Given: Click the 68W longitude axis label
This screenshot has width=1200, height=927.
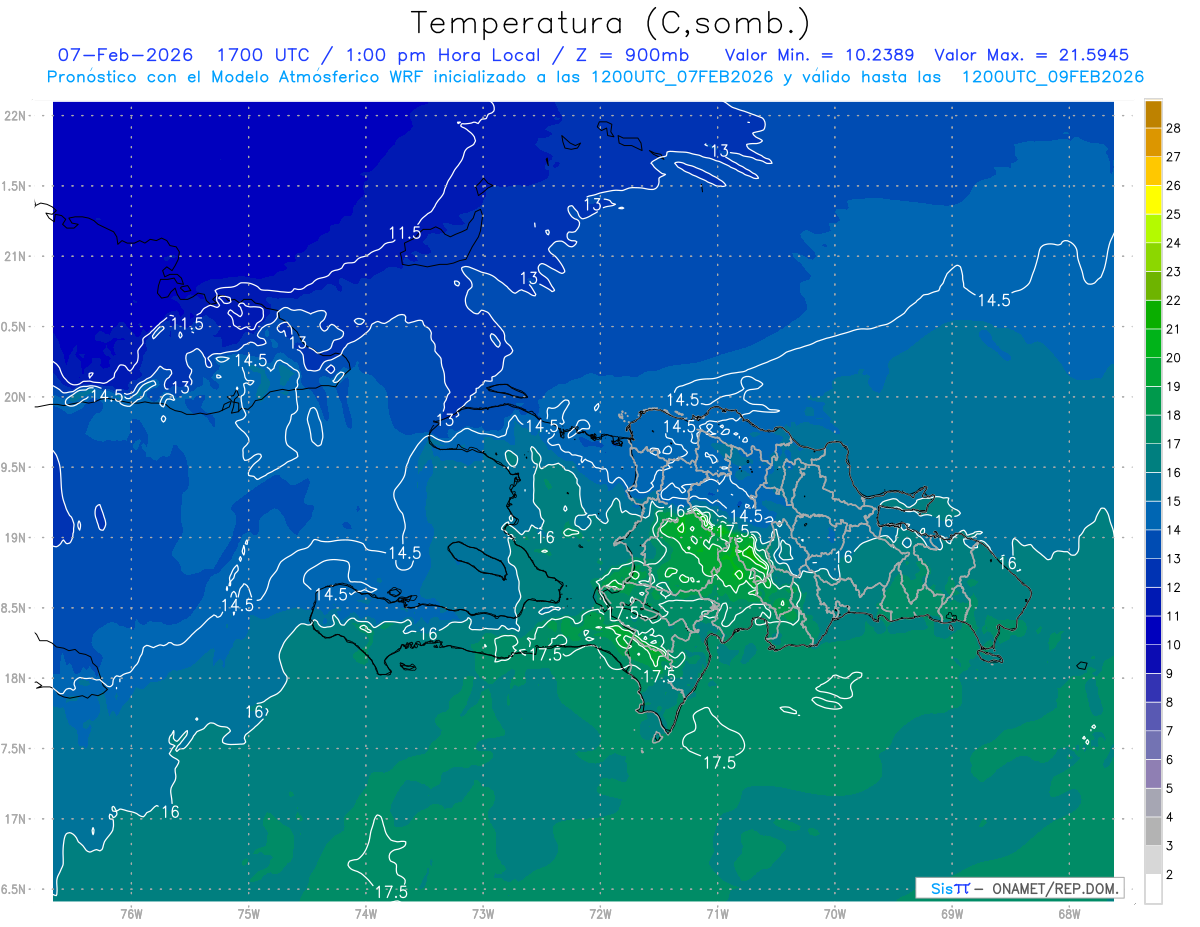Looking at the screenshot, I should 1069,914.
